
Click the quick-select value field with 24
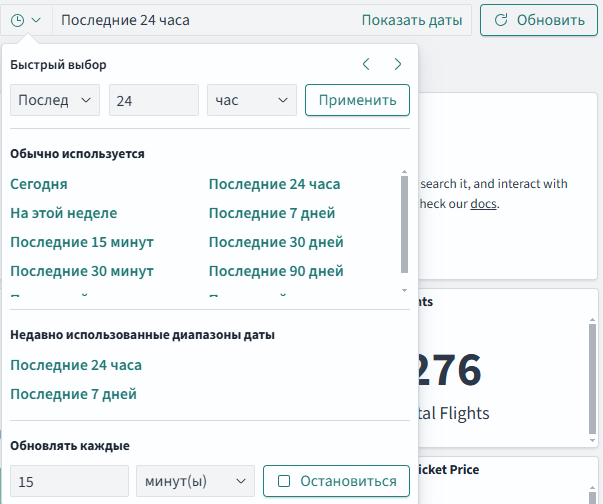tap(154, 100)
